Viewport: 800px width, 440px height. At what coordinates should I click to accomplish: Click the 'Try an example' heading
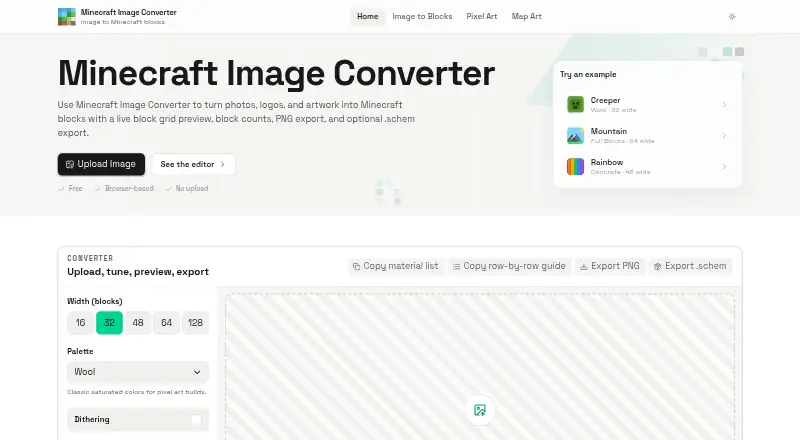(x=588, y=75)
